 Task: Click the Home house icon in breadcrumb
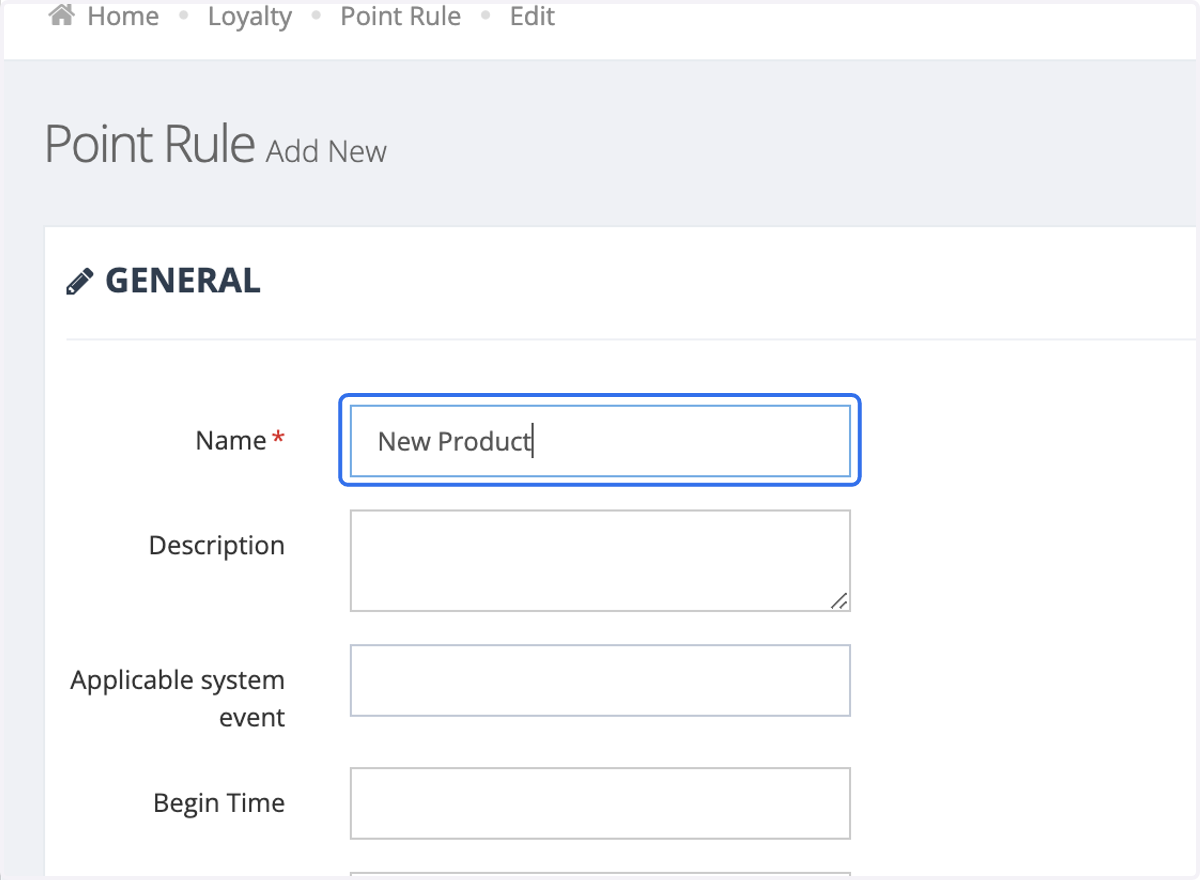click(x=61, y=16)
